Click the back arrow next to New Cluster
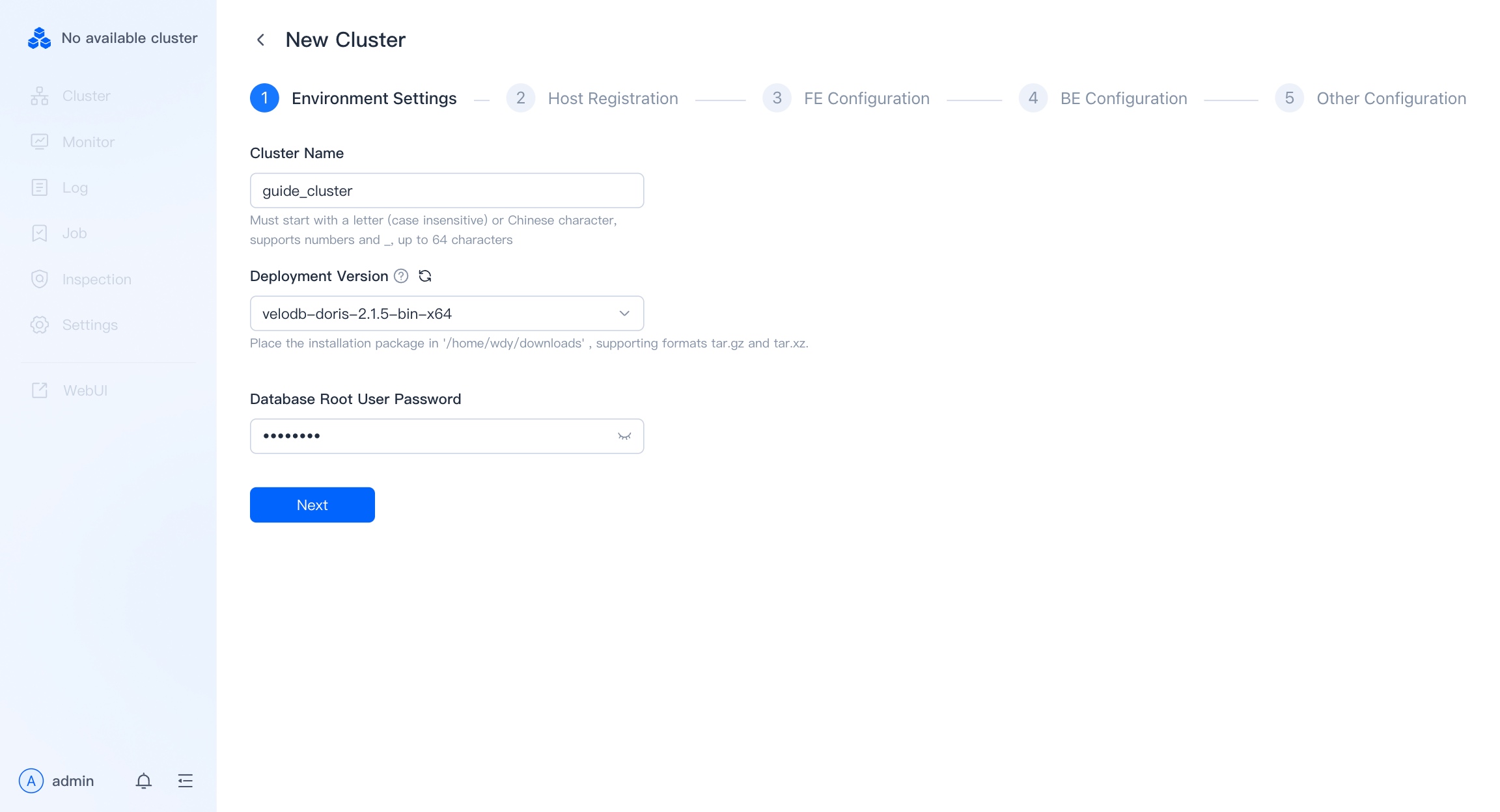Viewport: 1500px width, 812px height. tap(260, 40)
